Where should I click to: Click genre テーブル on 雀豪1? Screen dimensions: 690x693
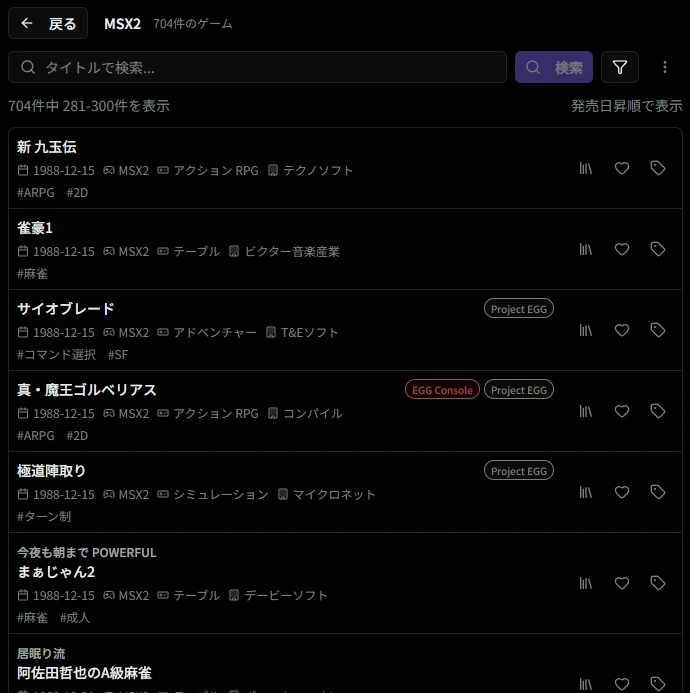197,251
